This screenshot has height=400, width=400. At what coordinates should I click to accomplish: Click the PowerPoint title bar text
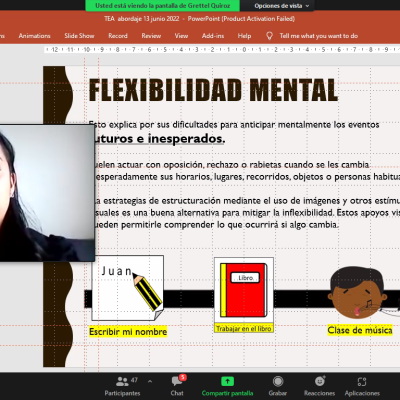[199, 19]
